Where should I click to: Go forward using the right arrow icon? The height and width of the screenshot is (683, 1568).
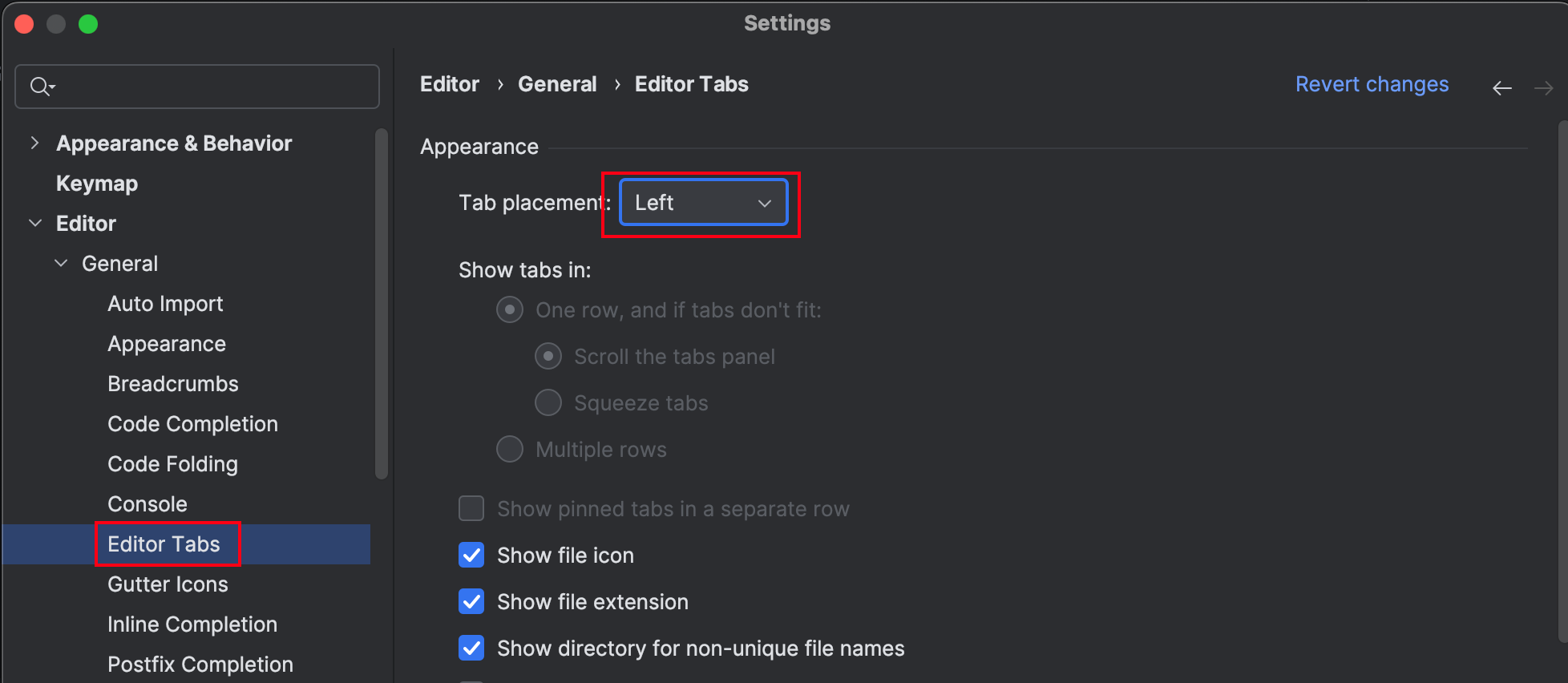(1544, 87)
